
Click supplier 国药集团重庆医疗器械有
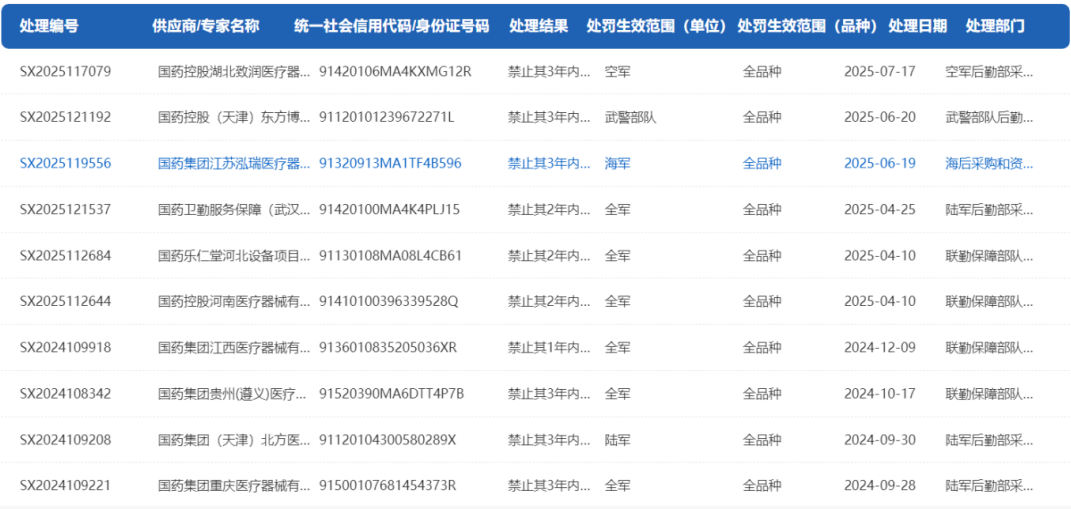[235, 485]
